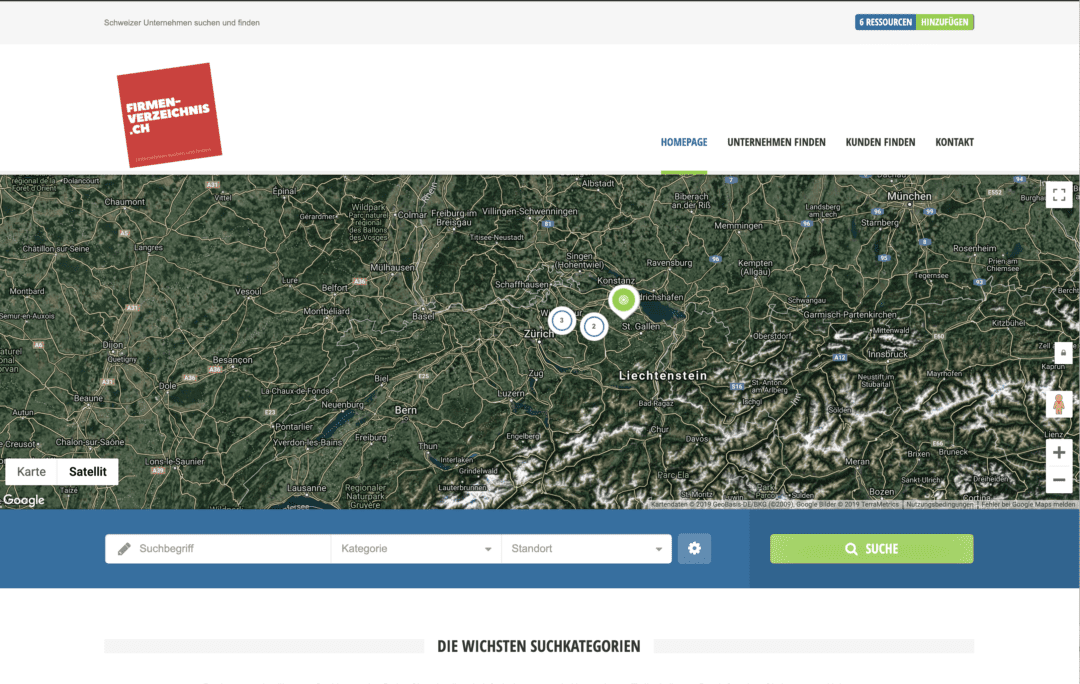Select the marker labeled 2 on the map
Screen dimensions: 1080x684
[x=594, y=325]
